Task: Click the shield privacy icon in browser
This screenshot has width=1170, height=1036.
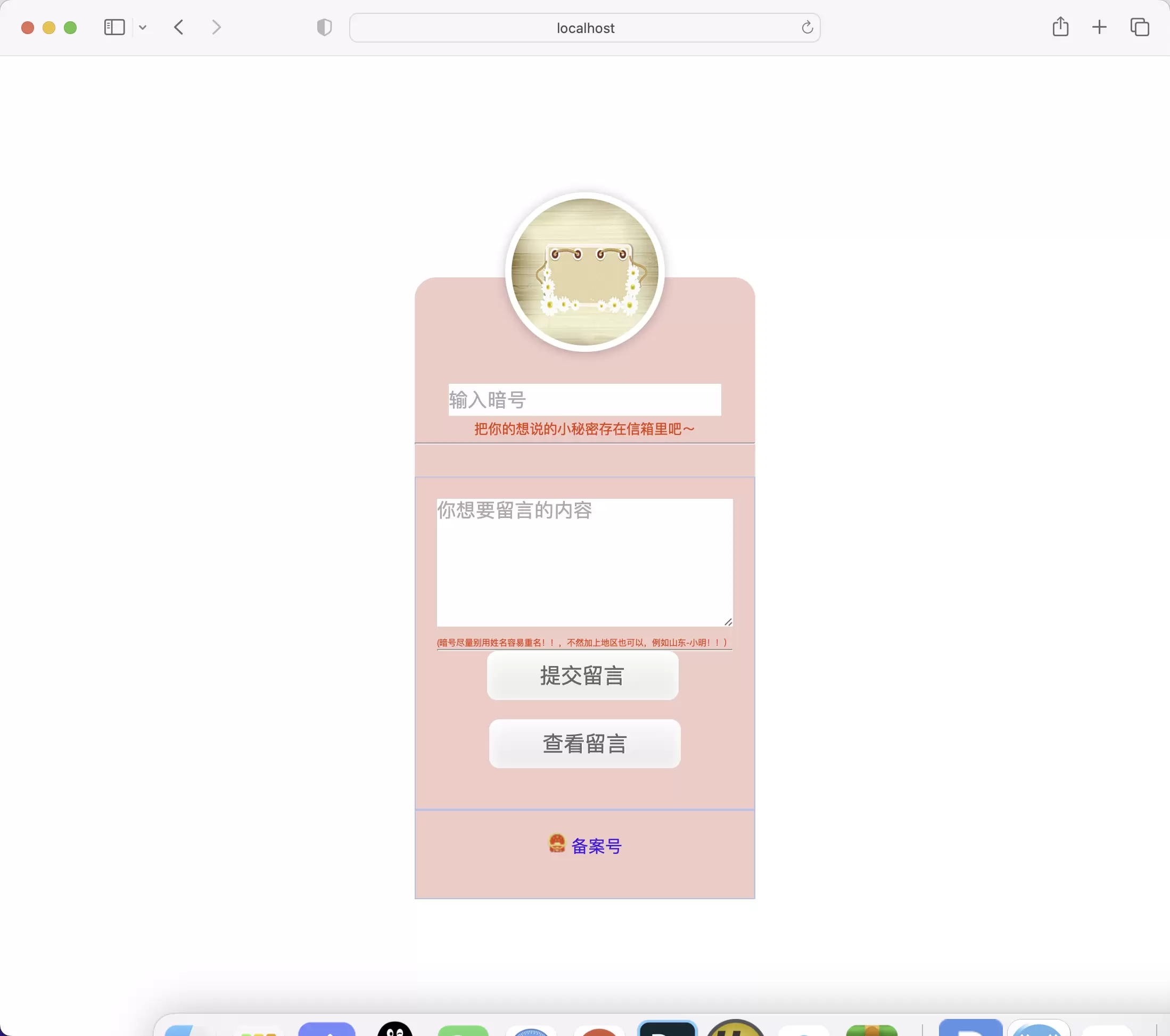Action: (323, 27)
